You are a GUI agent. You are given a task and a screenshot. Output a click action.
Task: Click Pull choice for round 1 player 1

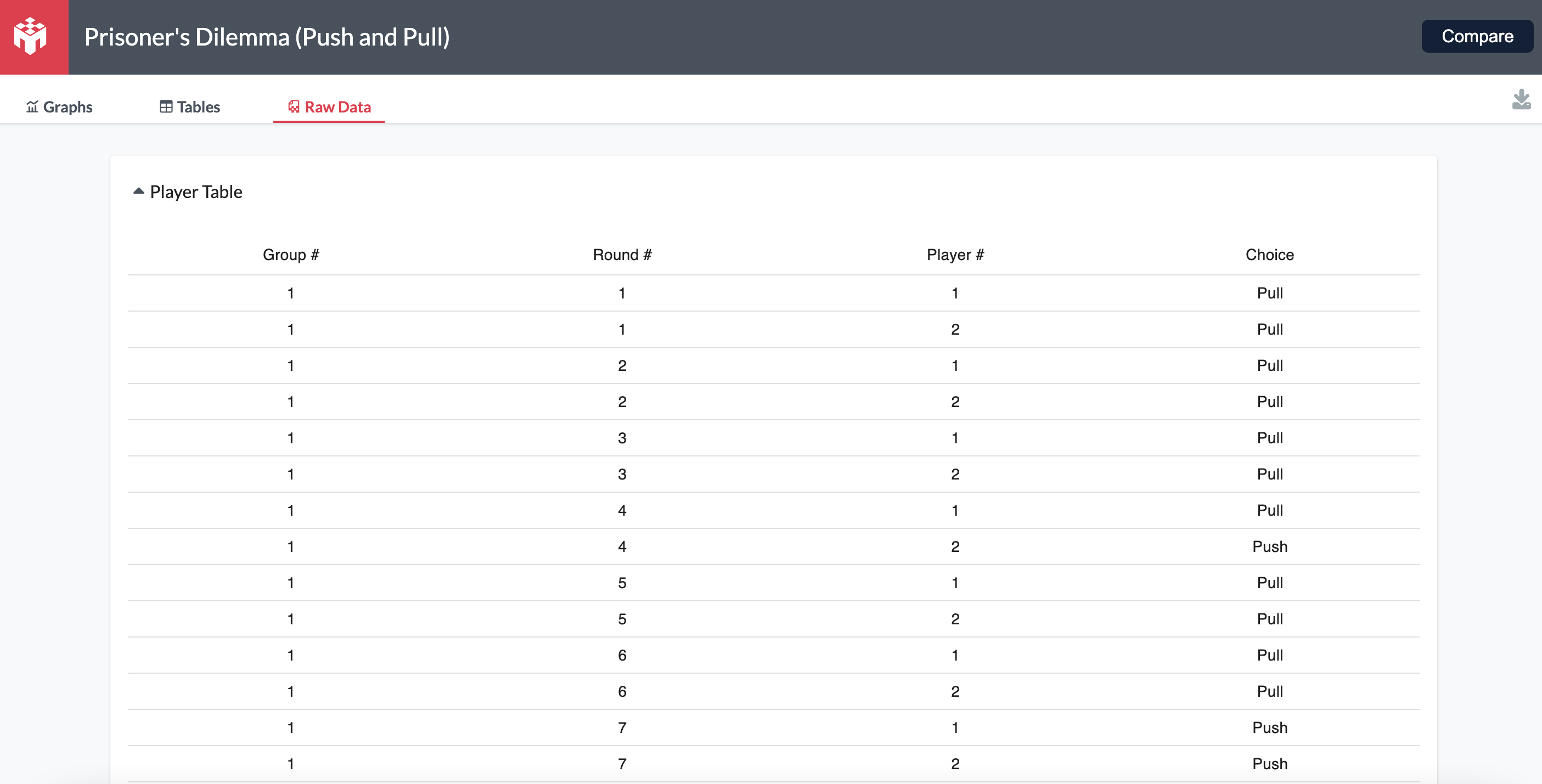(1270, 294)
